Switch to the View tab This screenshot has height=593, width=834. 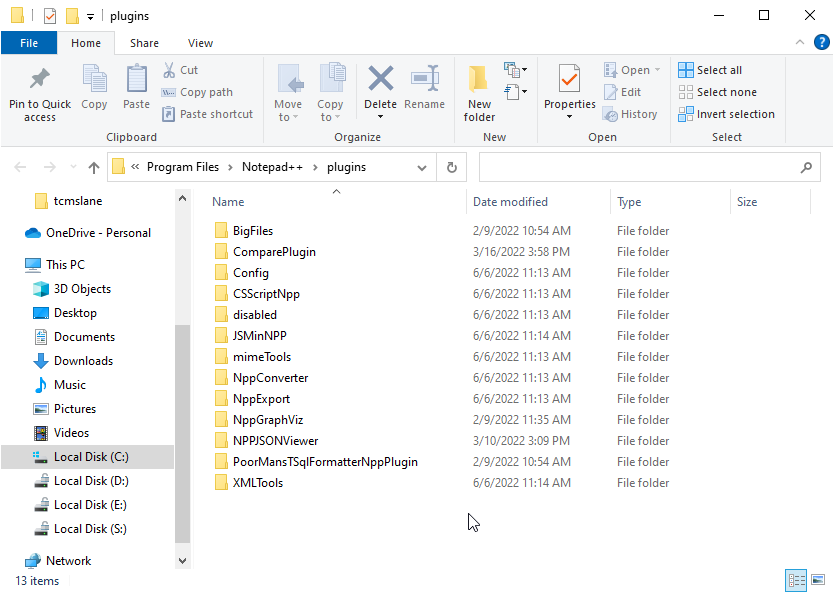coord(200,43)
